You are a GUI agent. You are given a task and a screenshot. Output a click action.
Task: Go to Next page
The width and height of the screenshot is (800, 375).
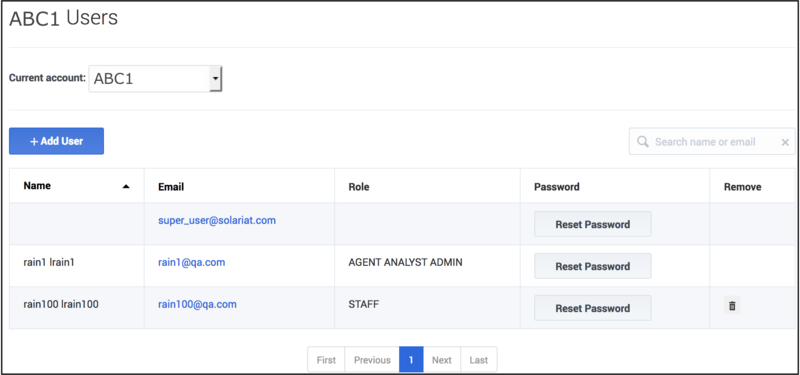click(442, 360)
